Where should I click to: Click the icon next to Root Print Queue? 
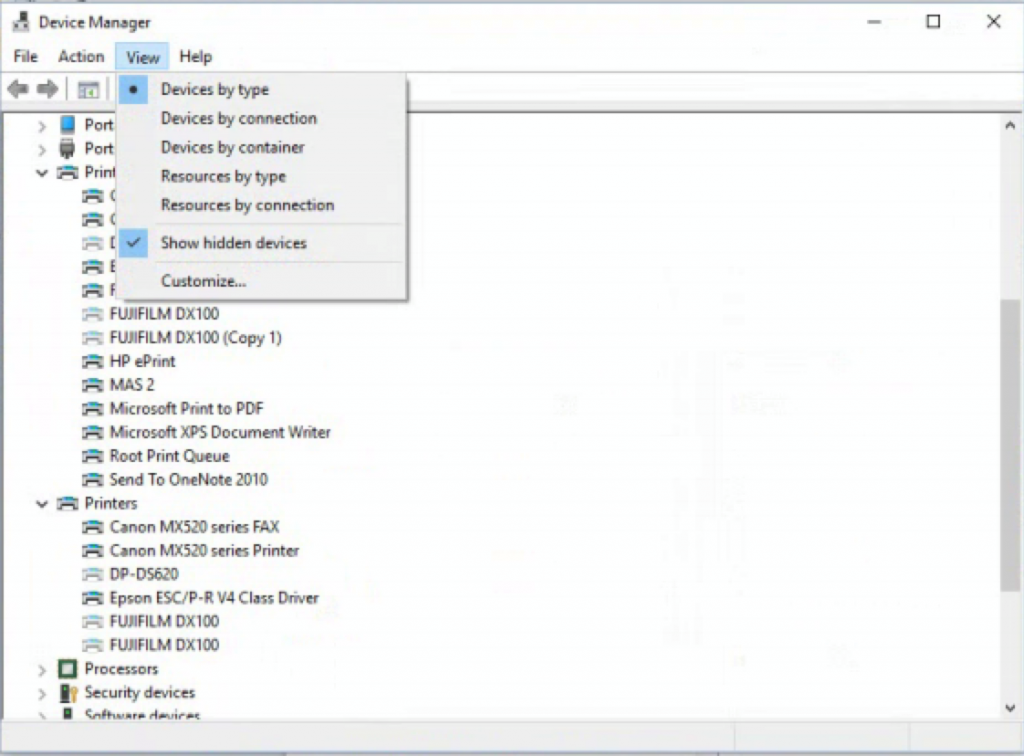point(93,456)
